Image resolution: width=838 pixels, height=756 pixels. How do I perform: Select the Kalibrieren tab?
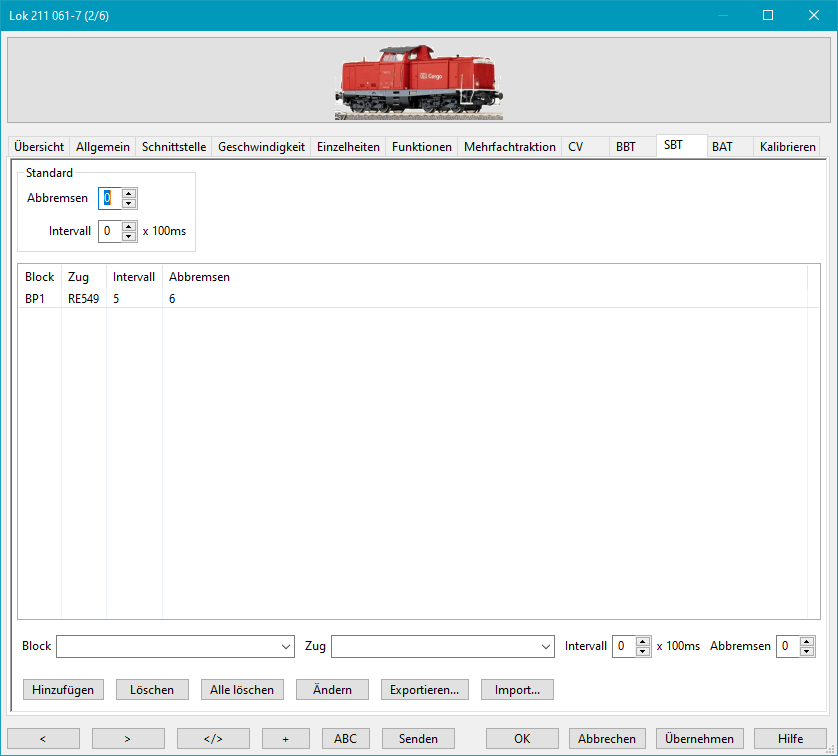[x=787, y=147]
